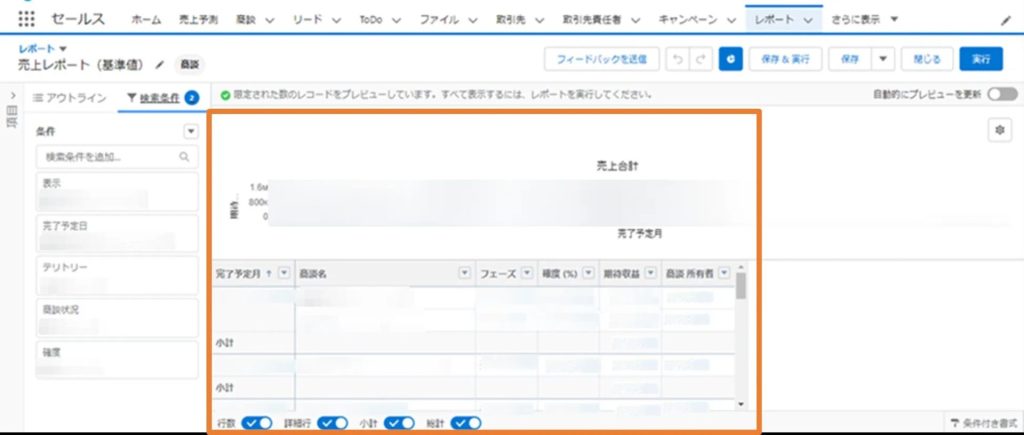Image resolution: width=1024 pixels, height=435 pixels.
Task: Go to the ホーム tab
Action: (146, 20)
